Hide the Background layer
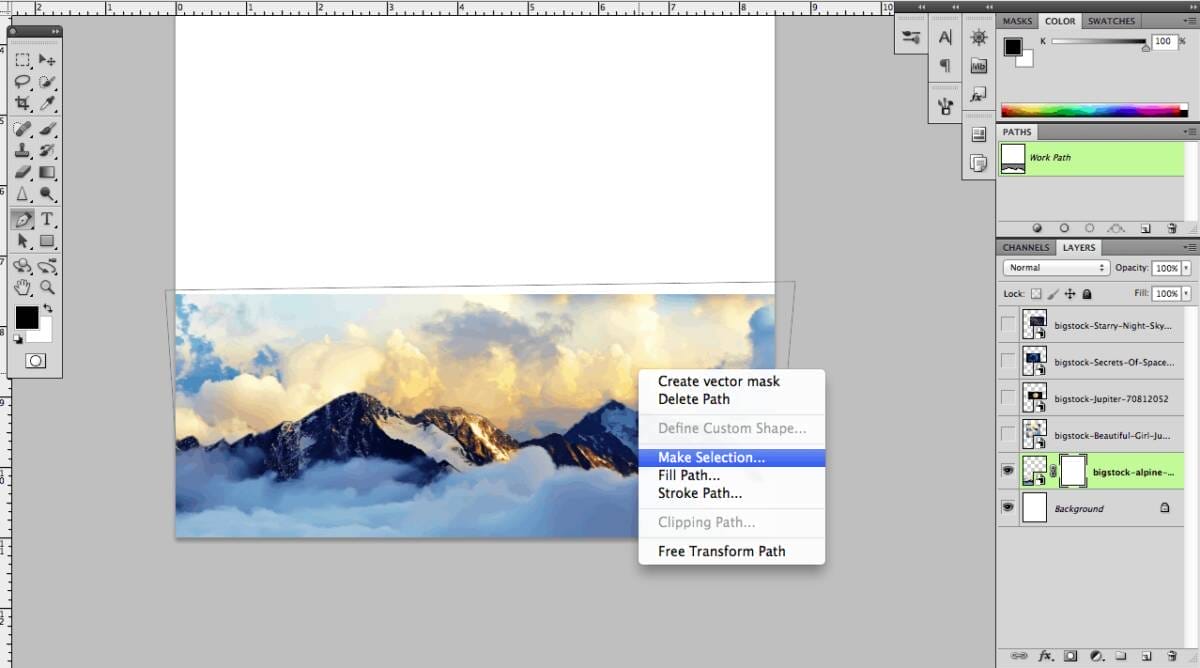This screenshot has width=1200, height=668. tap(1008, 508)
